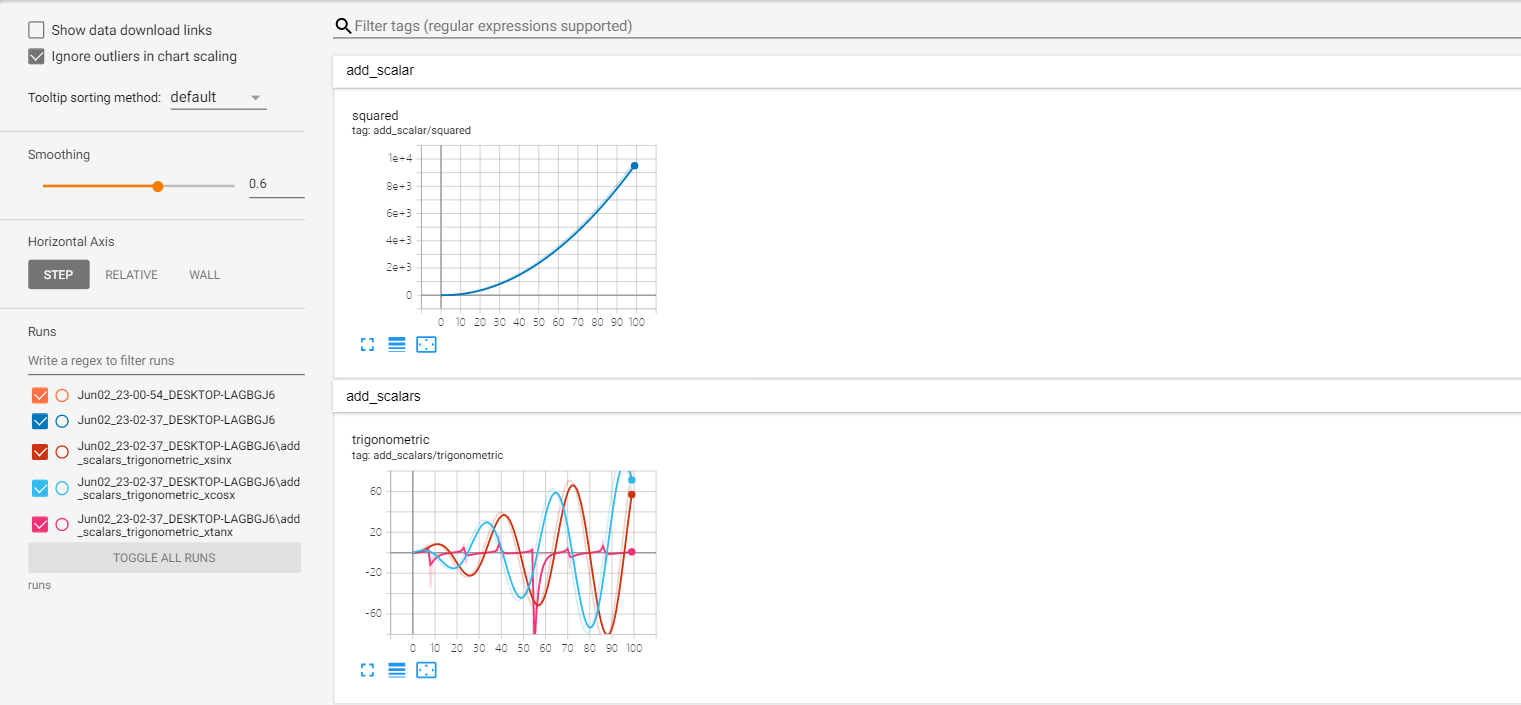Image resolution: width=1521 pixels, height=705 pixels.
Task: Open the Tooltip sorting method dropdown
Action: [x=218, y=98]
